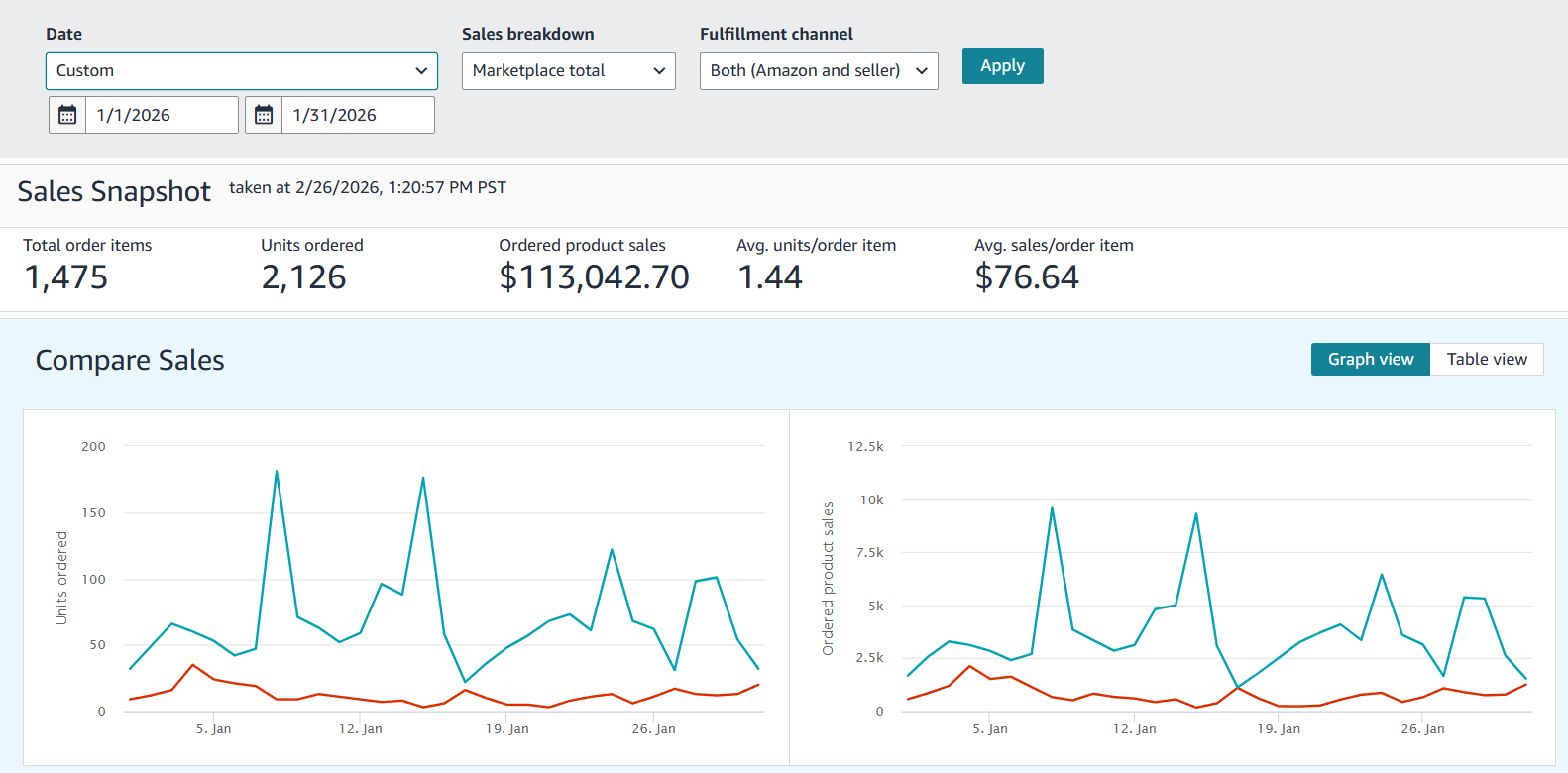Switch to Graph view
The height and width of the screenshot is (773, 1568).
(1370, 359)
